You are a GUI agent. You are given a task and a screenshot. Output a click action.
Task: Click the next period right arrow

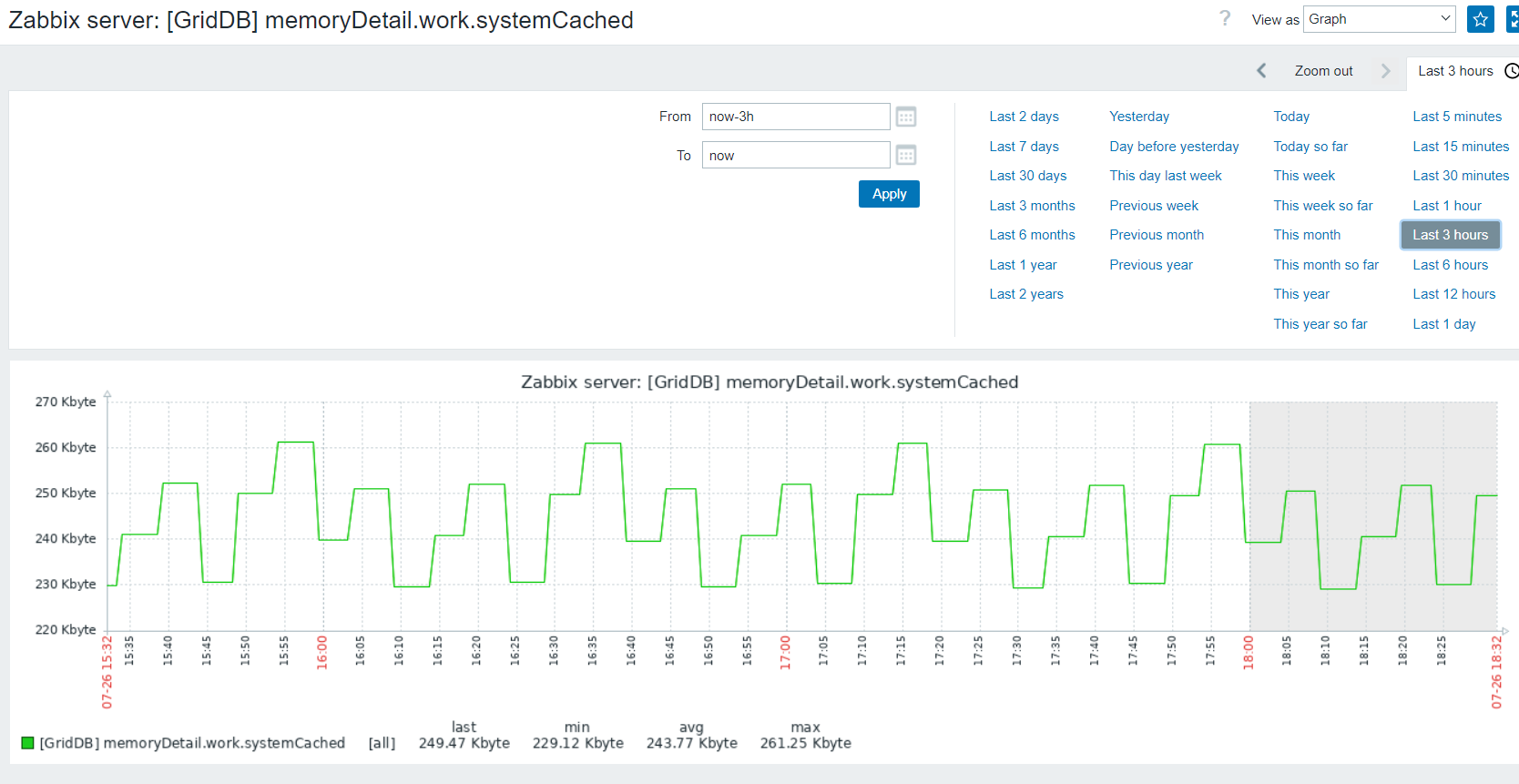point(1385,71)
